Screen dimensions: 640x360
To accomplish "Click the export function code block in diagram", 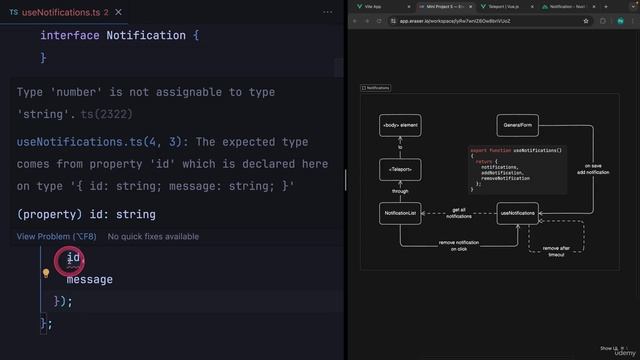I will pos(517,169).
